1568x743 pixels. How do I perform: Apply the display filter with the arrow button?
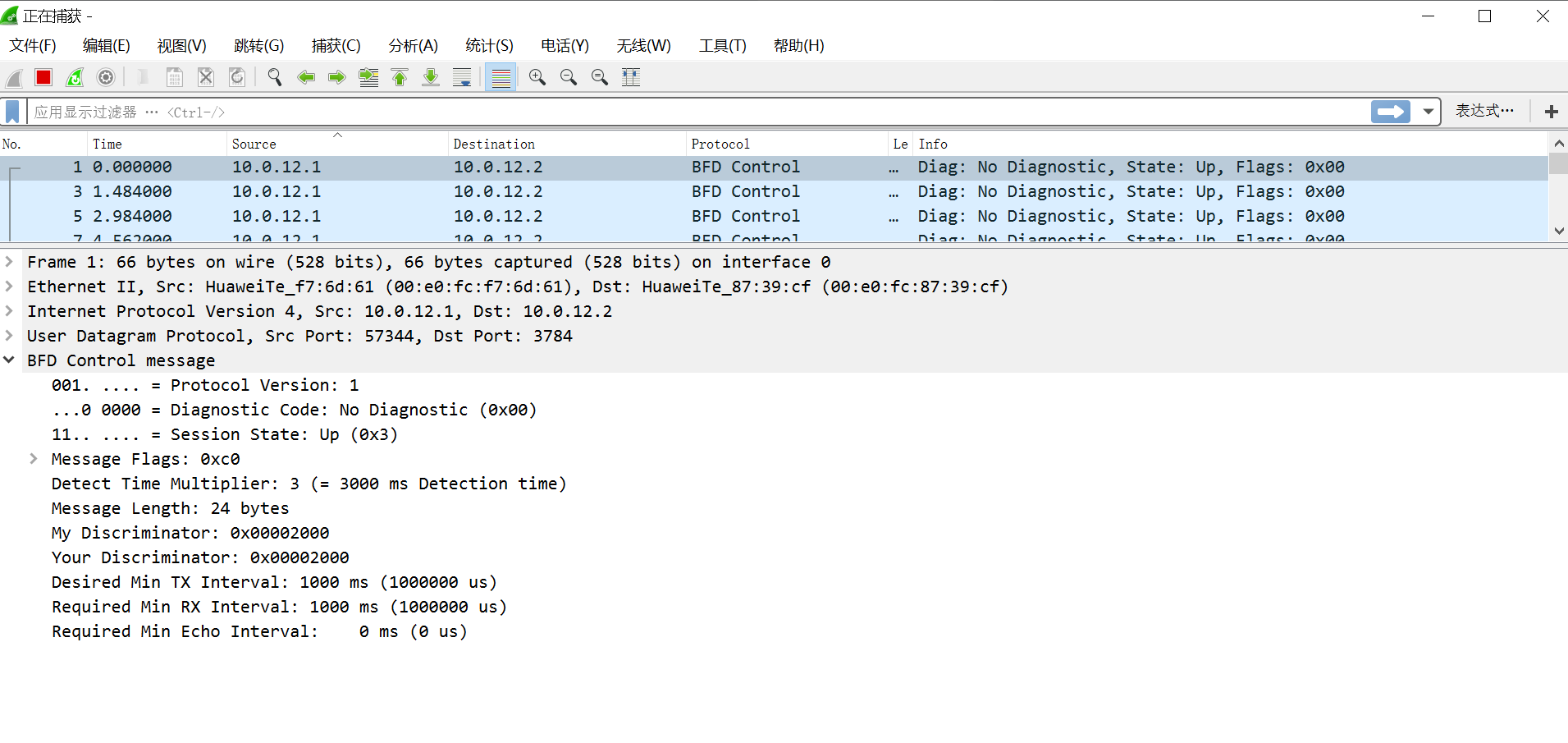(1391, 112)
